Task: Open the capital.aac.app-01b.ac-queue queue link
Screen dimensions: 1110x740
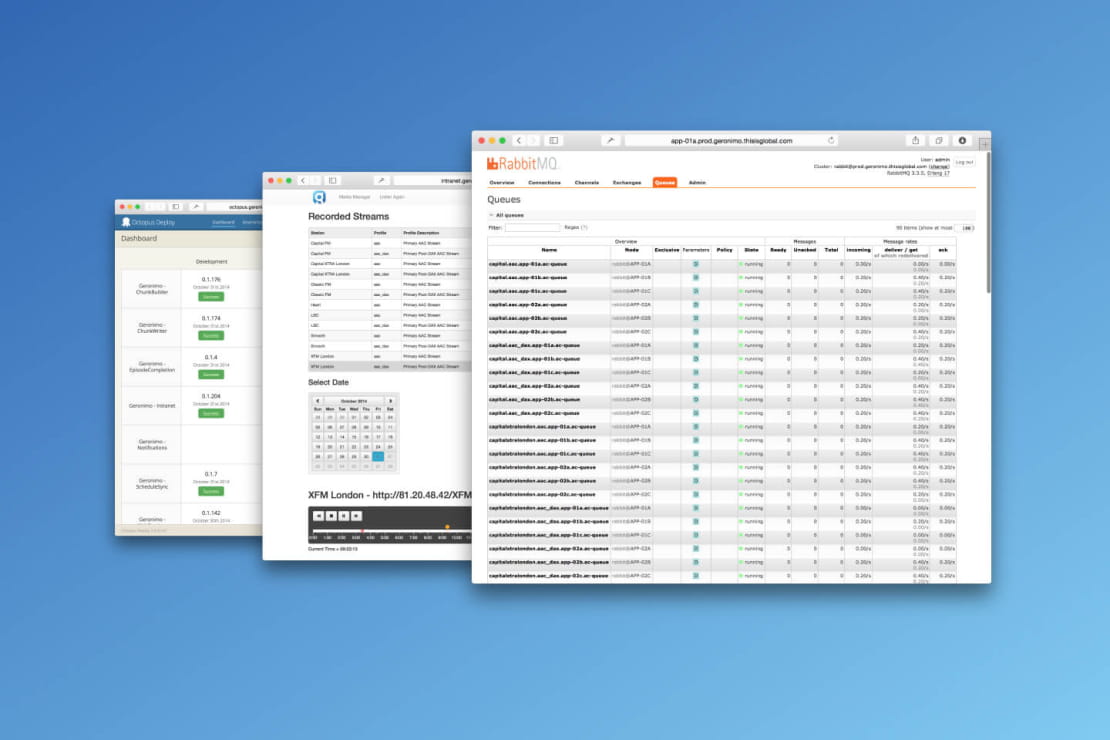Action: coord(527,278)
